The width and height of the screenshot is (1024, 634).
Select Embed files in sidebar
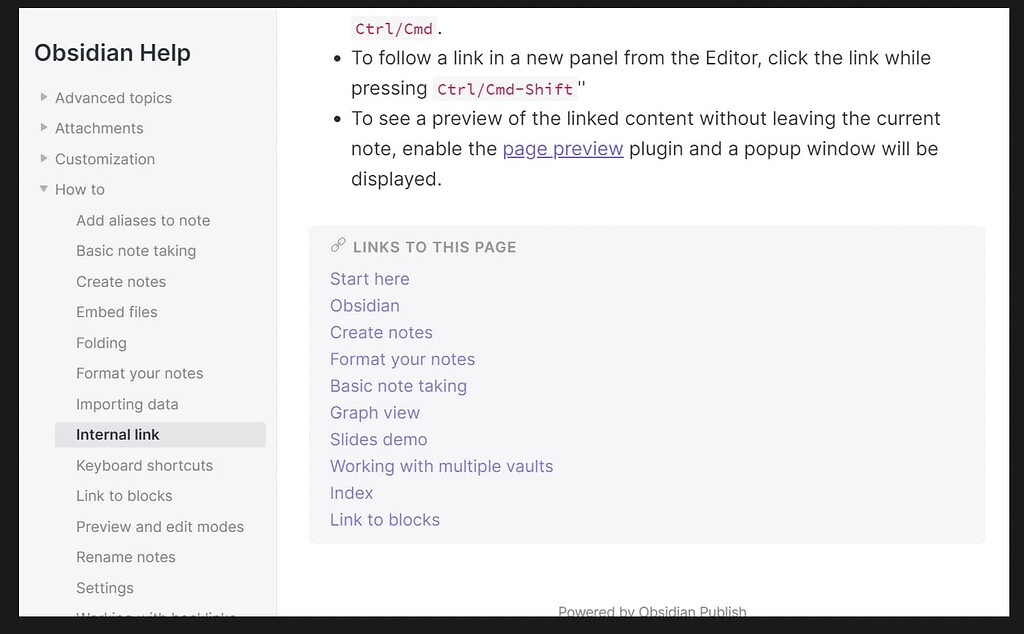[x=117, y=312]
